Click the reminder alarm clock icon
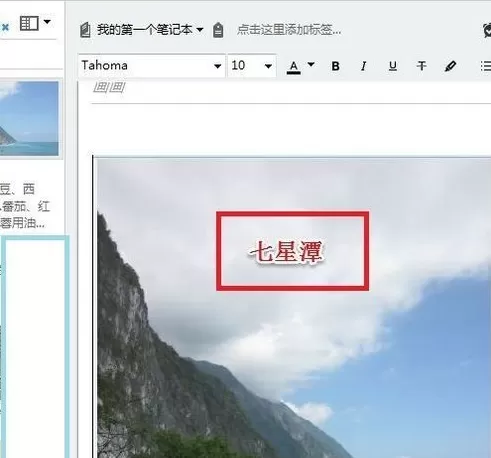491x458 pixels. pos(487,30)
